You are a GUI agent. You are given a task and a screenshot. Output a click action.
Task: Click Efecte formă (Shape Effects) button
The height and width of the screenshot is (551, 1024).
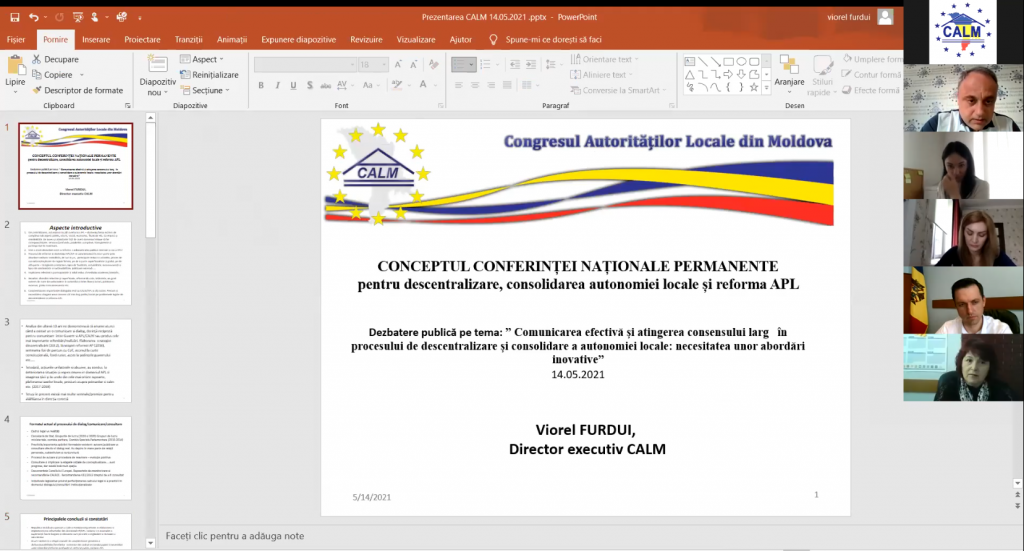click(872, 90)
